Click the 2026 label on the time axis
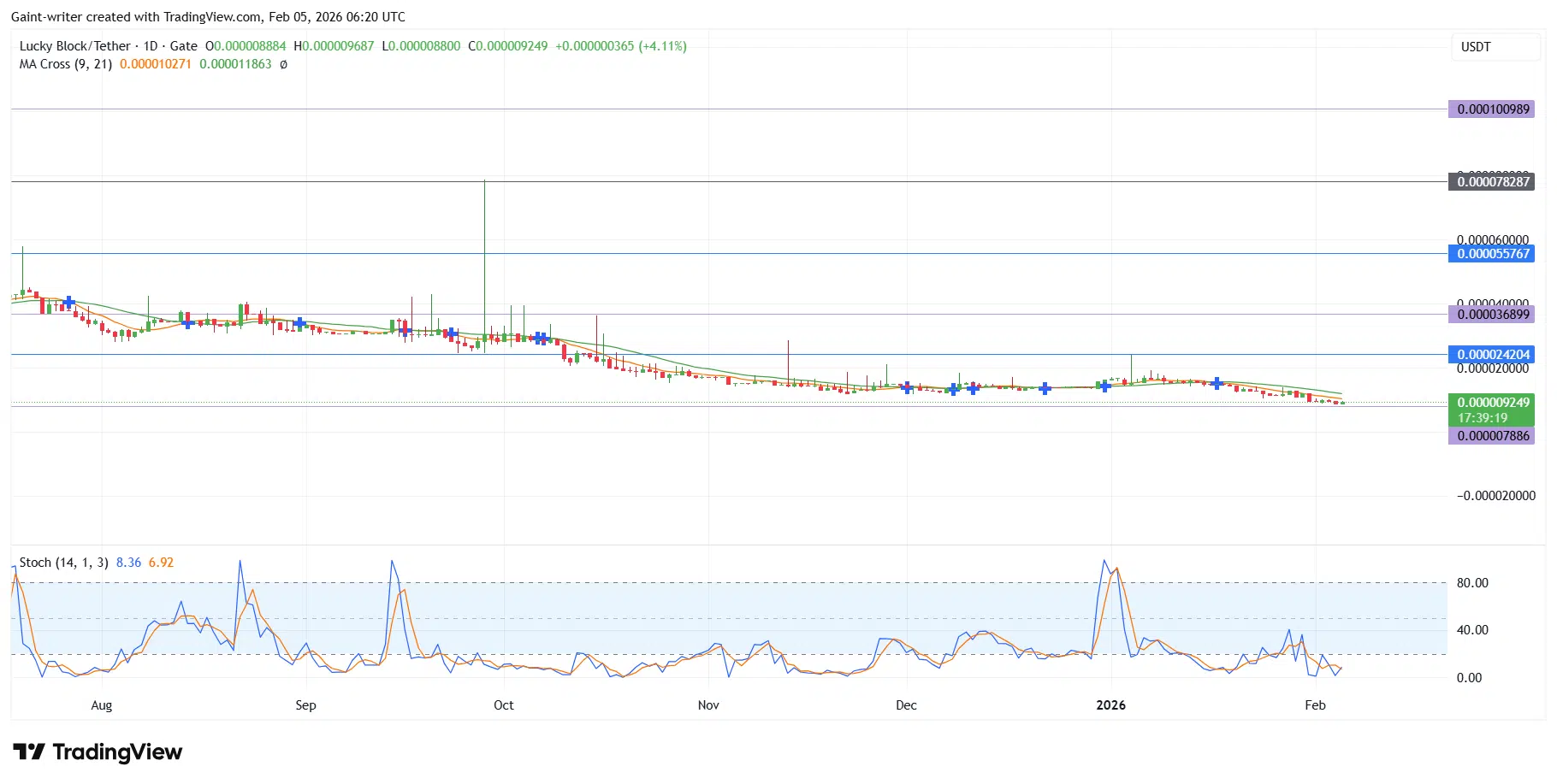 pos(1110,705)
